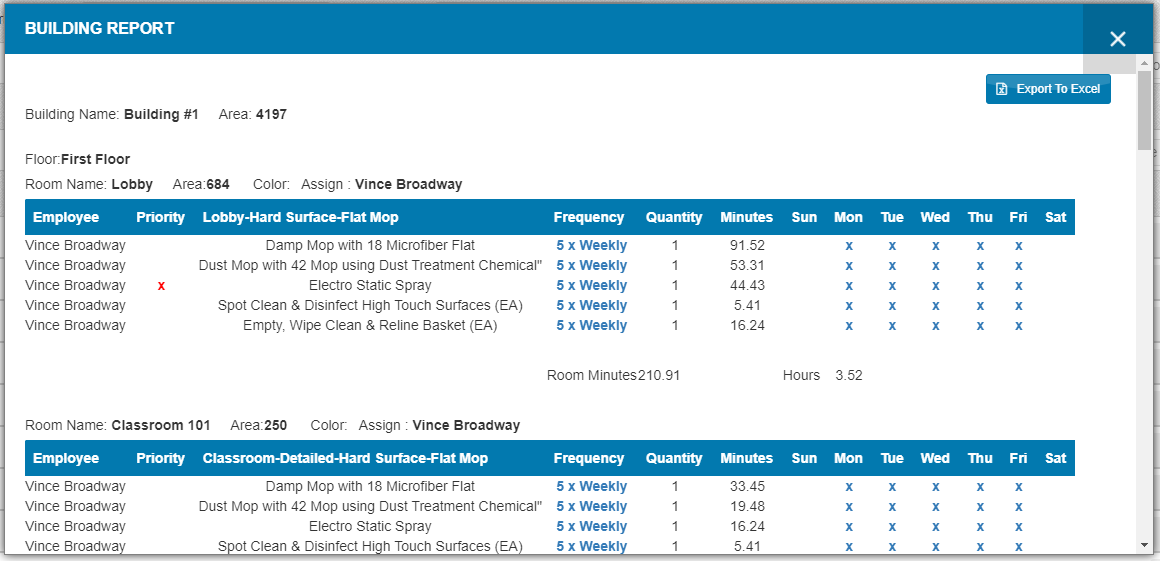Screen dimensions: 1160x561
Task: Close the Building Report dialog
Action: click(1117, 39)
